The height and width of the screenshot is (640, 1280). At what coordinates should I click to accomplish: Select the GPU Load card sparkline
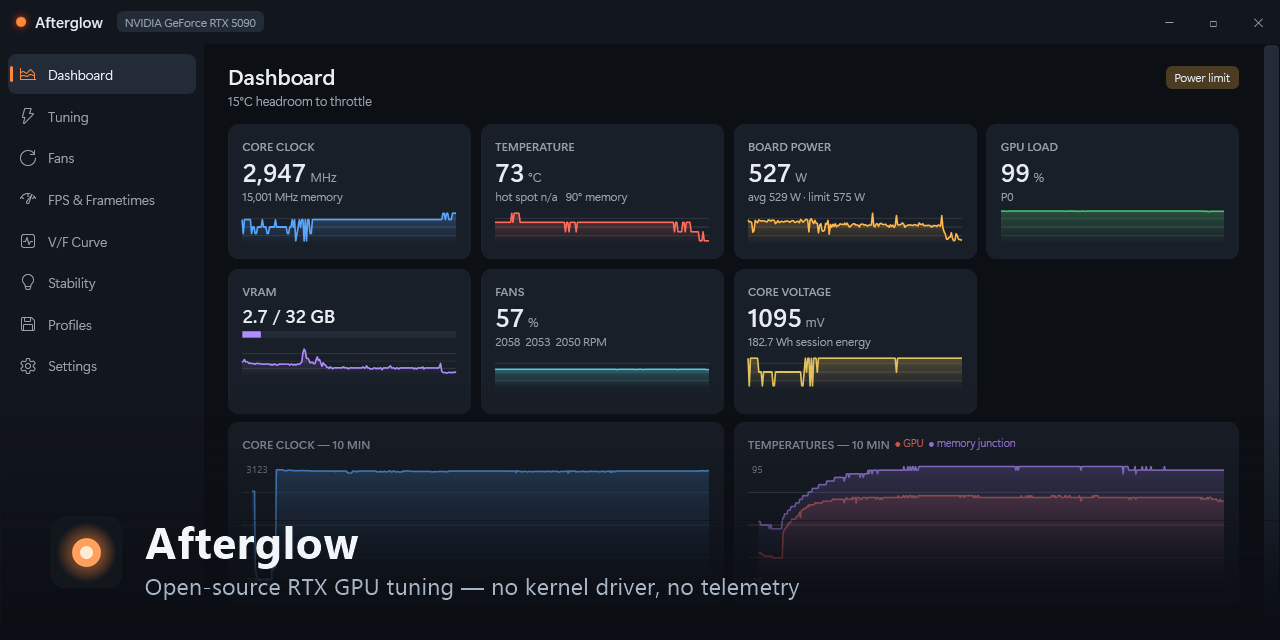[1112, 226]
